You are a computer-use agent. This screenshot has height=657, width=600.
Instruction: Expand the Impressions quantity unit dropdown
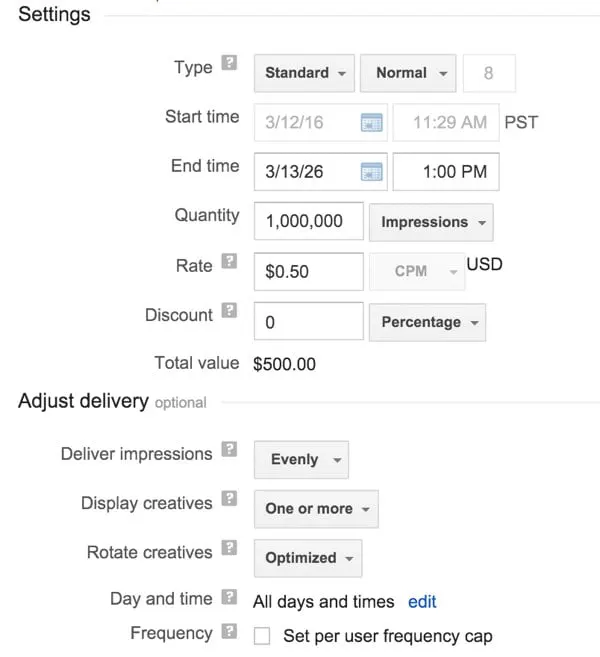[431, 222]
